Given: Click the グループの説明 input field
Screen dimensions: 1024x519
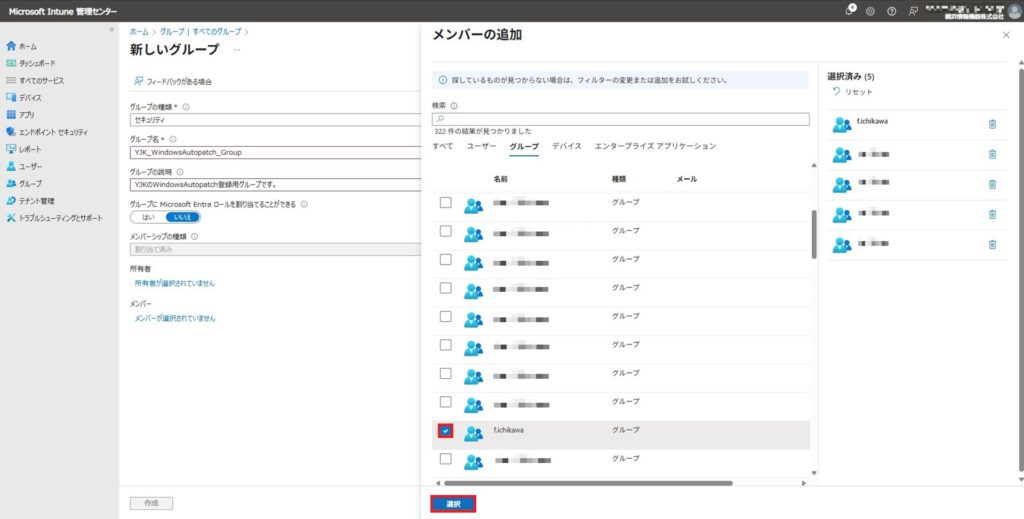Looking at the screenshot, I should (276, 185).
